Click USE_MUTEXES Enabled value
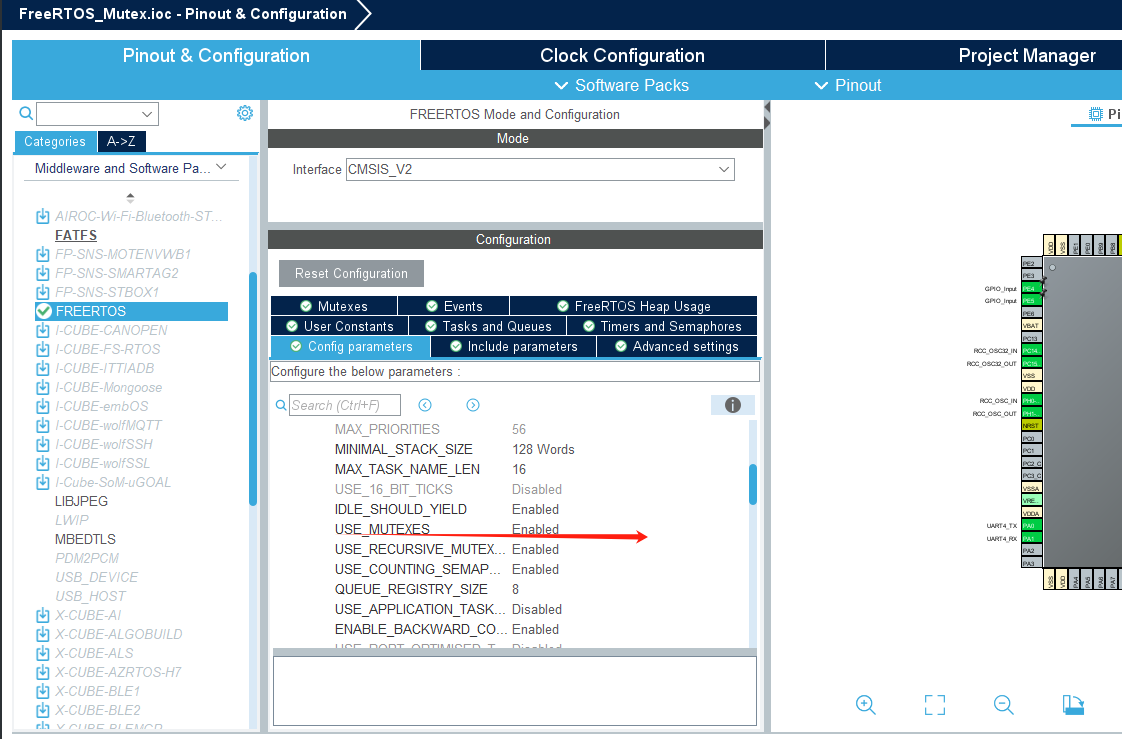 pyautogui.click(x=535, y=529)
